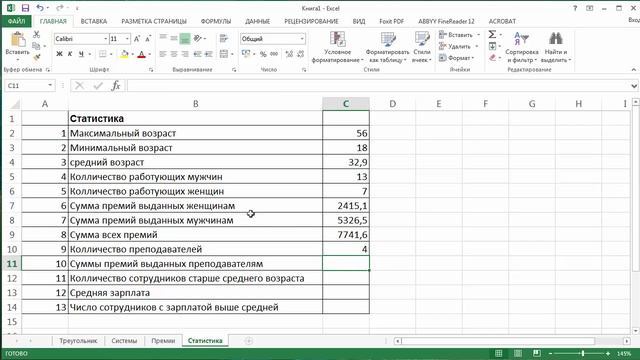640x360 pixels.
Task: Open font color dropdown arrow
Action: 150,54
